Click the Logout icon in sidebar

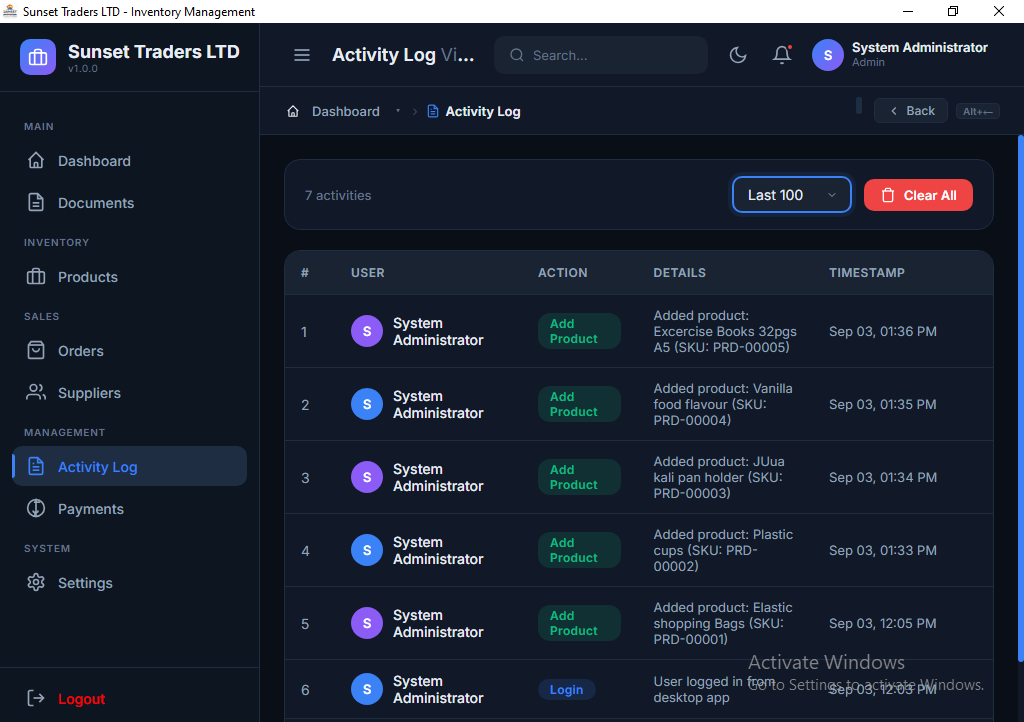(36, 698)
